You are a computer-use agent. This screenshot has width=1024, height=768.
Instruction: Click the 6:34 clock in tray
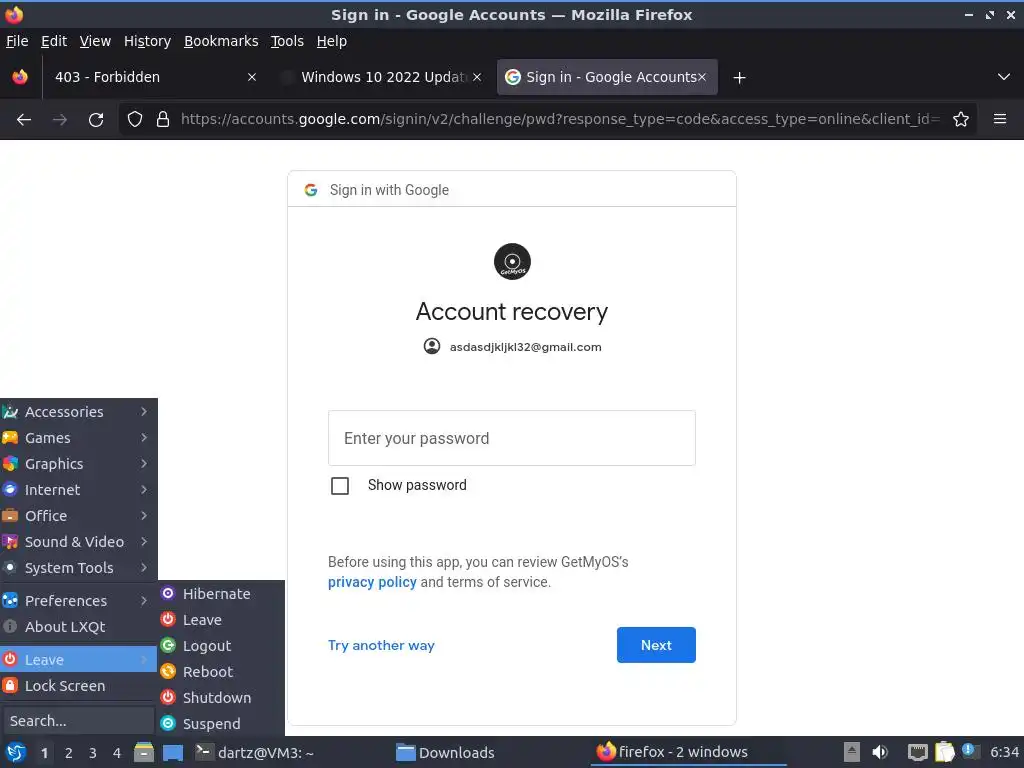pyautogui.click(x=1004, y=752)
